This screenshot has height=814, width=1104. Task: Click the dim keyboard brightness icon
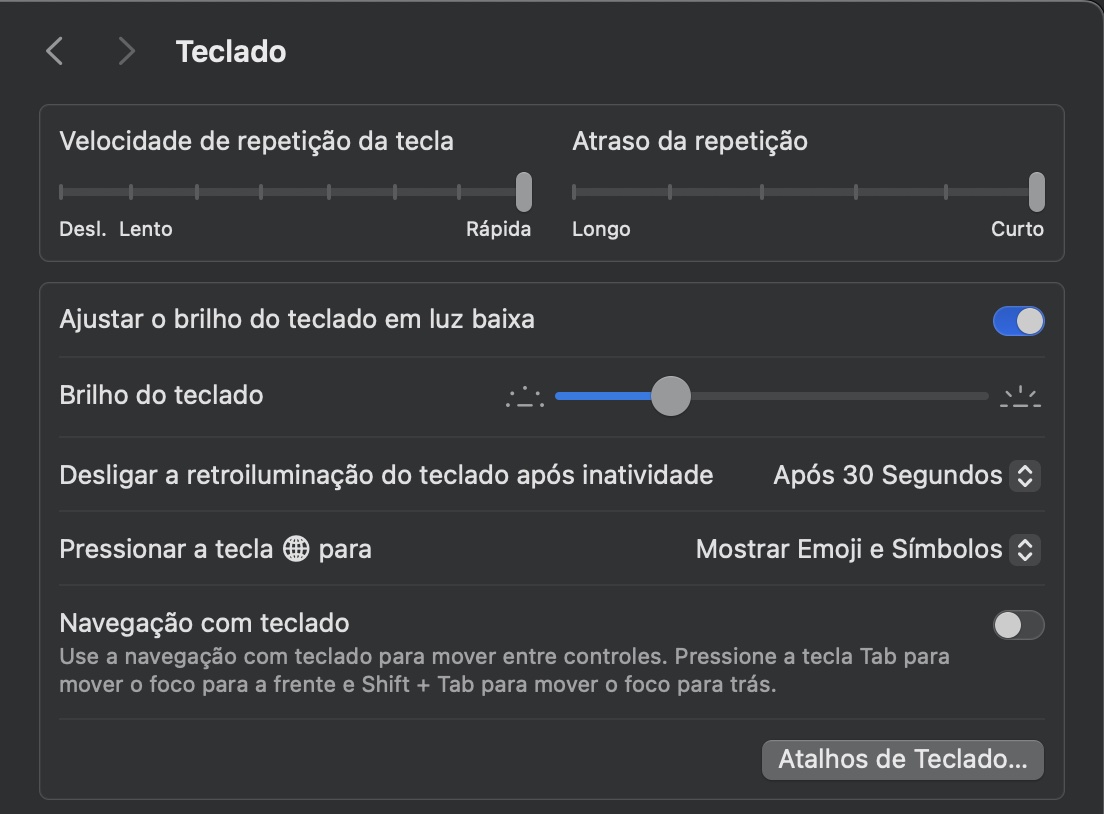pos(524,396)
